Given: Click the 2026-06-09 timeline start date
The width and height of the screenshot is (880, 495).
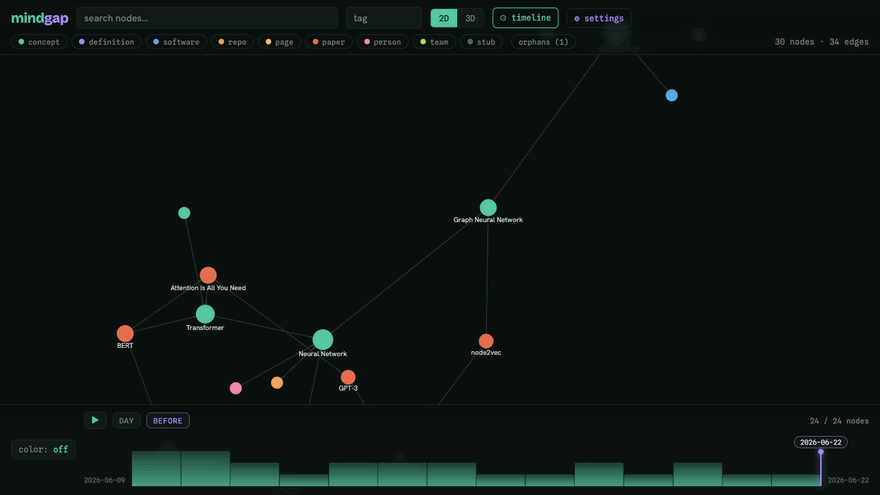Looking at the screenshot, I should tap(104, 480).
